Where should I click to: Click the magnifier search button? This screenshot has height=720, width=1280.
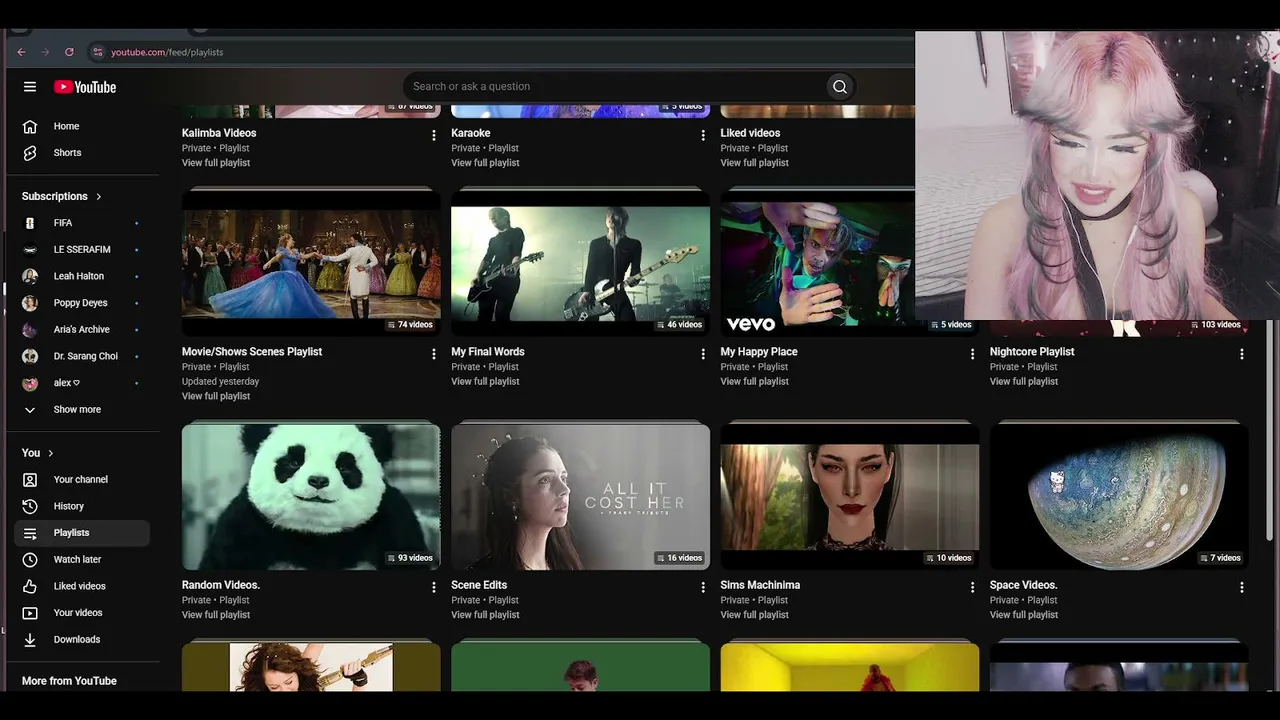[x=840, y=86]
